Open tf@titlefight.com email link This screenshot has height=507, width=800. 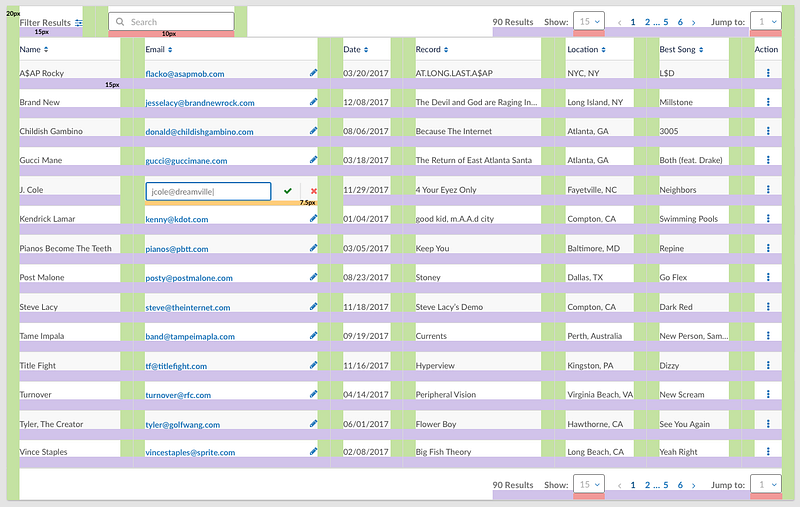click(x=176, y=366)
